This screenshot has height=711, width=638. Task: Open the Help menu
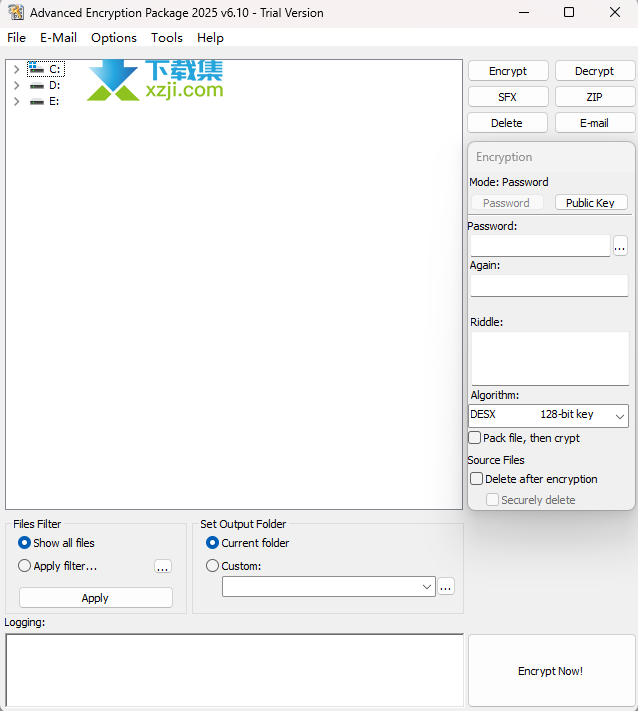[210, 38]
